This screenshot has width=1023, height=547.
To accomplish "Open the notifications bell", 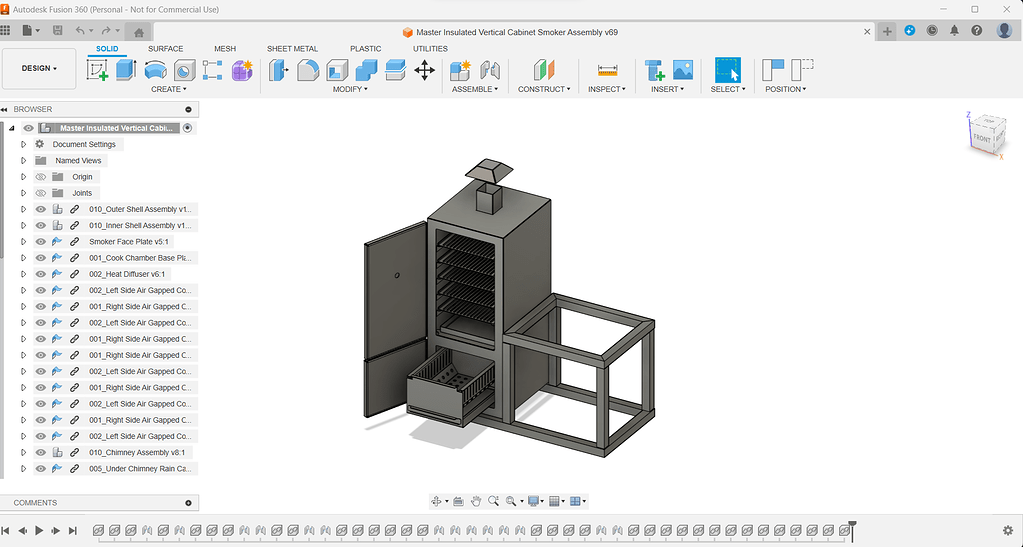I will pyautogui.click(x=954, y=31).
